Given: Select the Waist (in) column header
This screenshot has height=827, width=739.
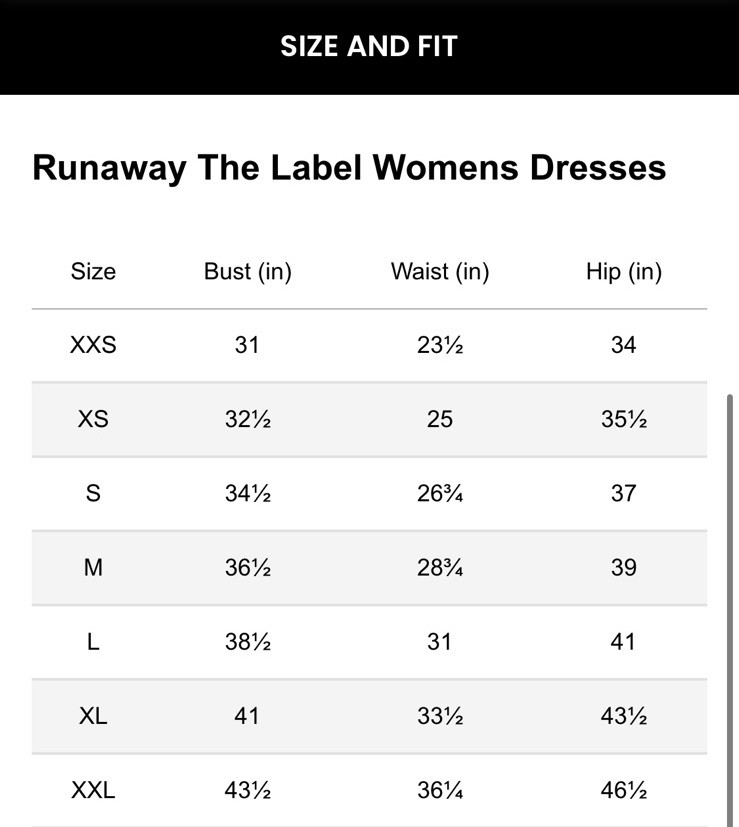Looking at the screenshot, I should pyautogui.click(x=440, y=271).
